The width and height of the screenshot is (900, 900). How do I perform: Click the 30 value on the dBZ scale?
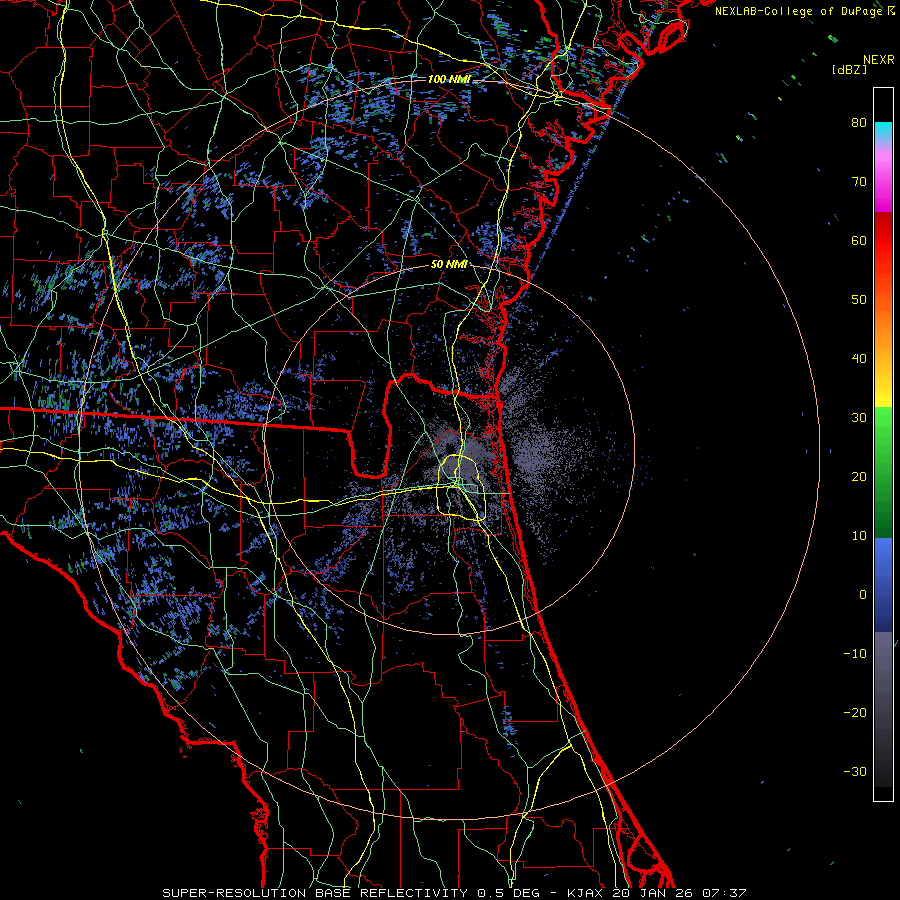point(859,417)
